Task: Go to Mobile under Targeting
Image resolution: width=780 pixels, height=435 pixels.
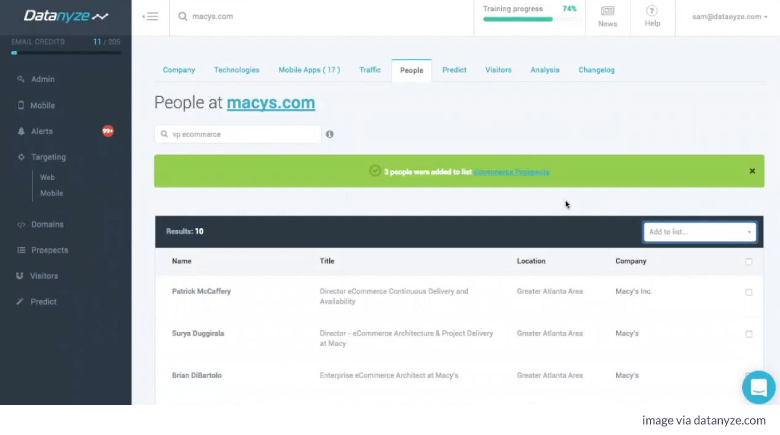Action: (x=51, y=193)
